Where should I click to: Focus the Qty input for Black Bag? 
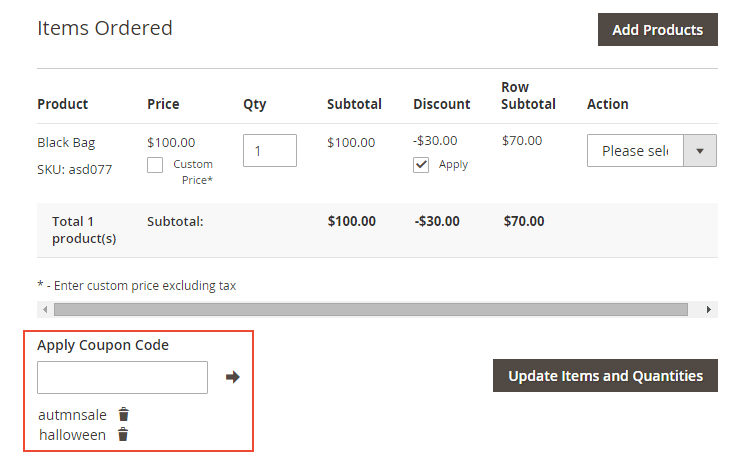point(270,151)
